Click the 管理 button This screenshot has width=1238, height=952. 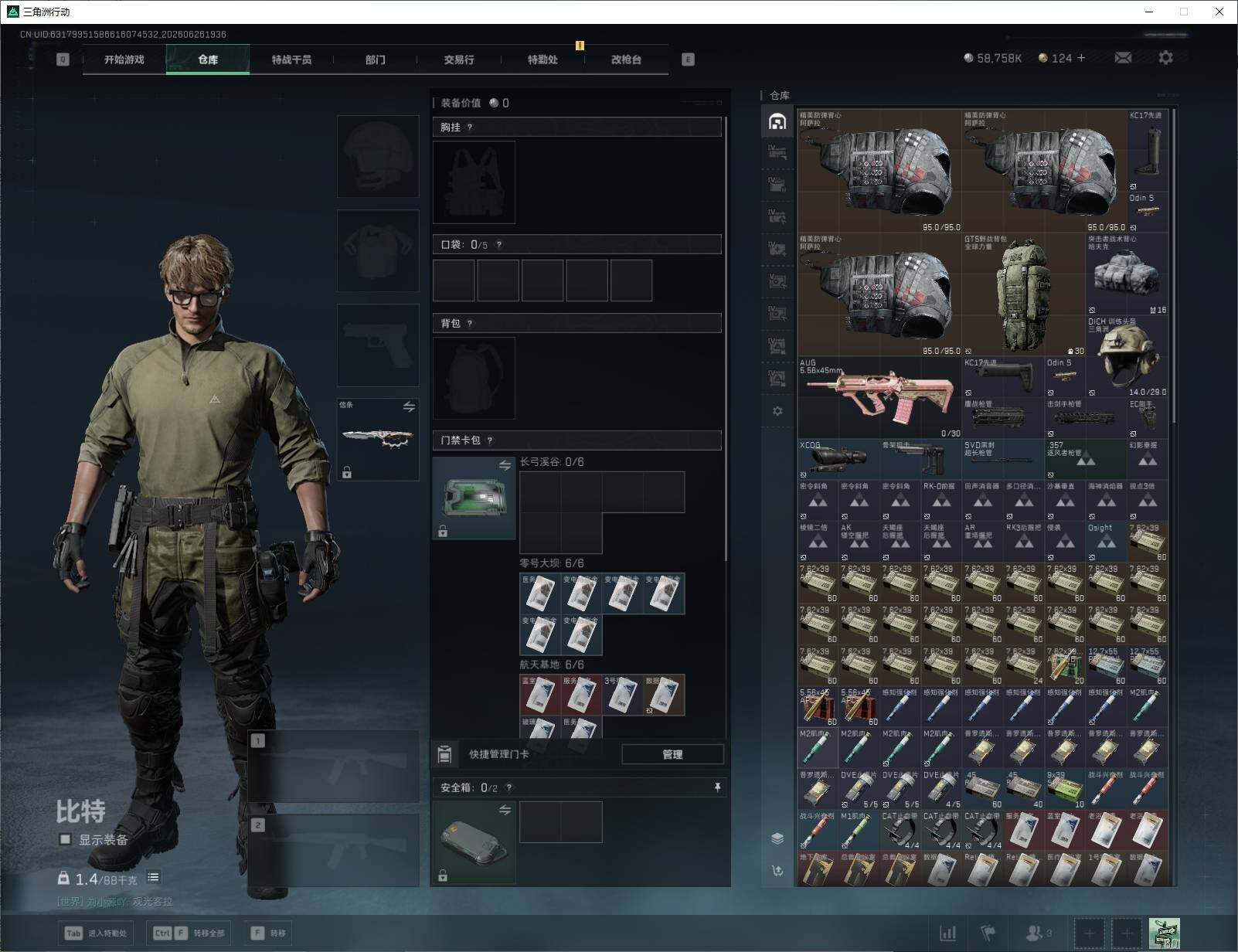672,754
